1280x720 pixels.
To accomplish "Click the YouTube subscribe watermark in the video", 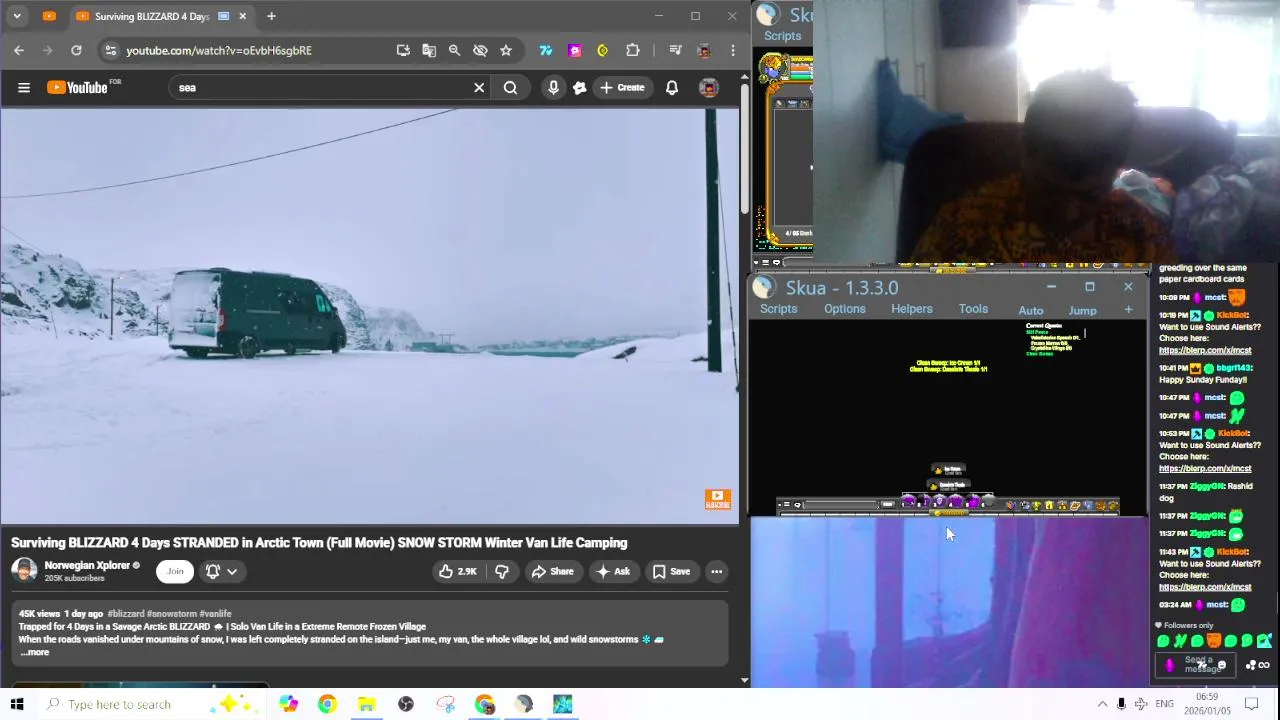I will pos(717,499).
